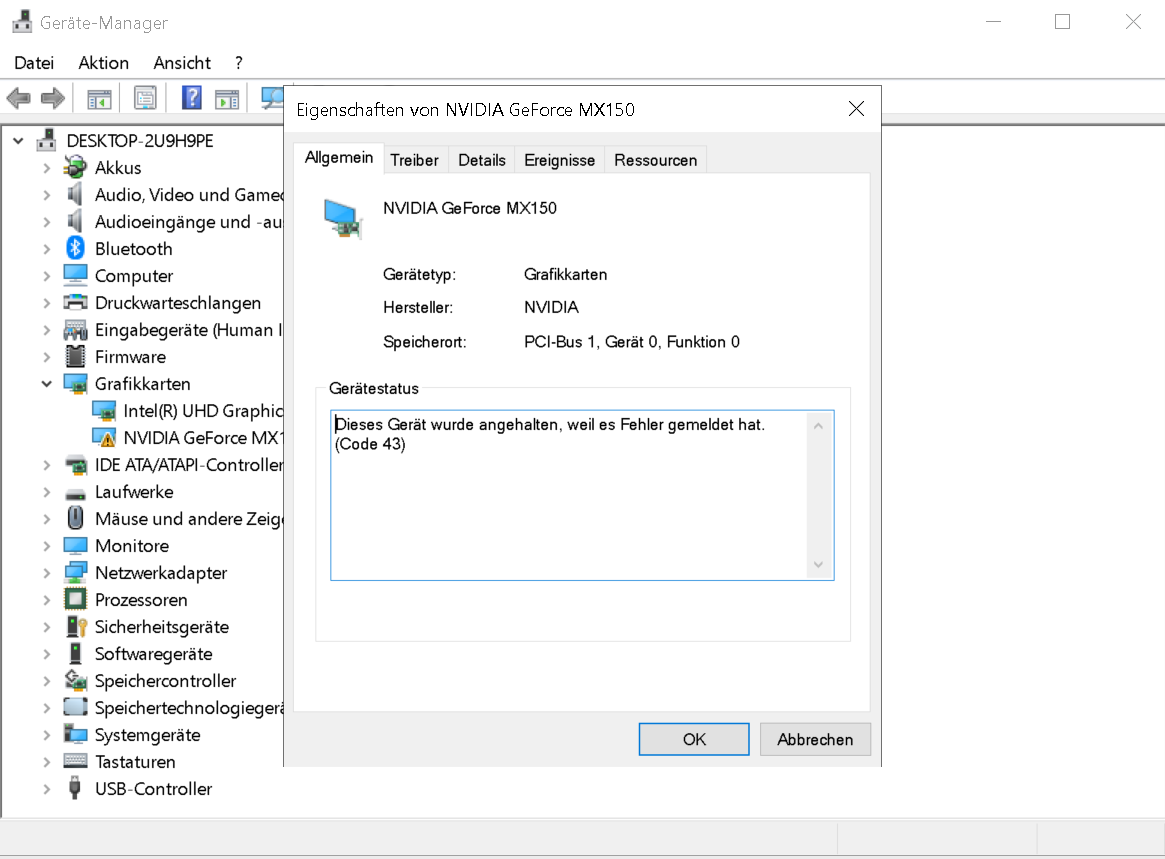This screenshot has height=859, width=1165.
Task: Expand the Laufwerke category
Action: tap(47, 492)
